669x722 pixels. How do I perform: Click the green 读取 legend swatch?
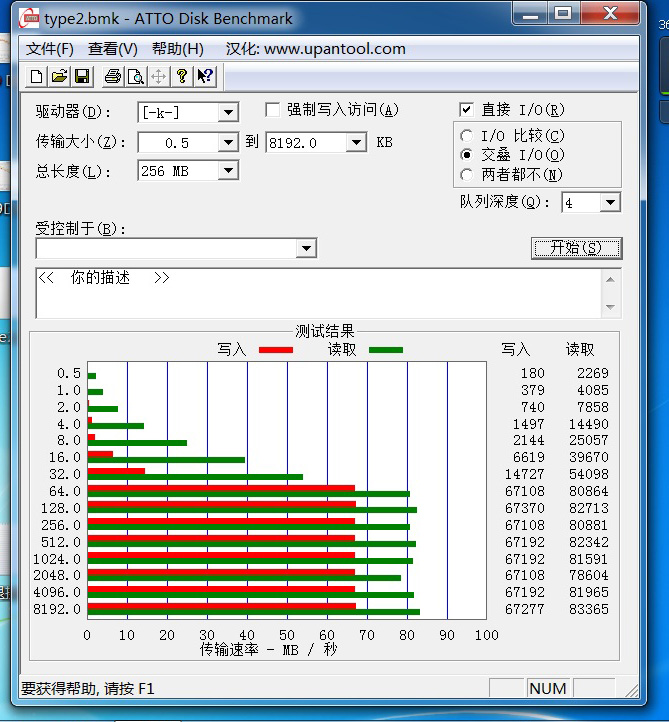point(386,350)
